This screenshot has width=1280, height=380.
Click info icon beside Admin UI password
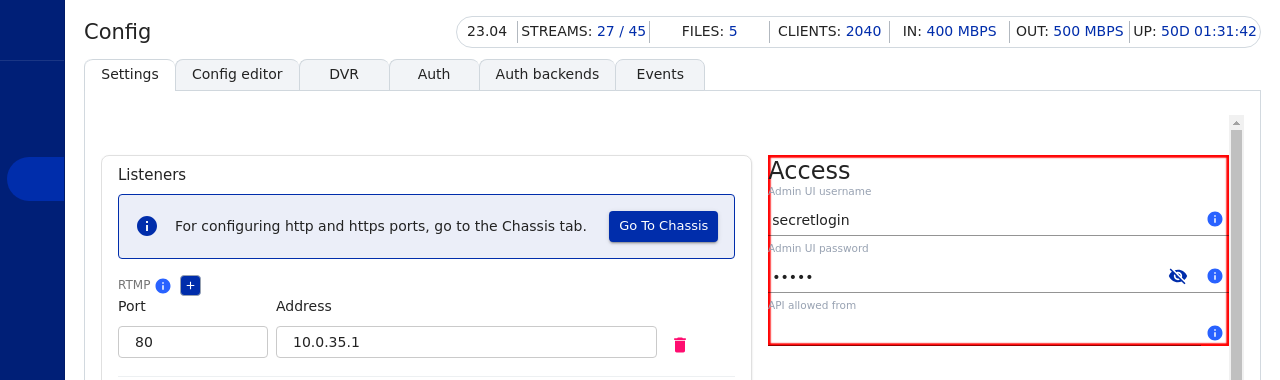pyautogui.click(x=1215, y=276)
